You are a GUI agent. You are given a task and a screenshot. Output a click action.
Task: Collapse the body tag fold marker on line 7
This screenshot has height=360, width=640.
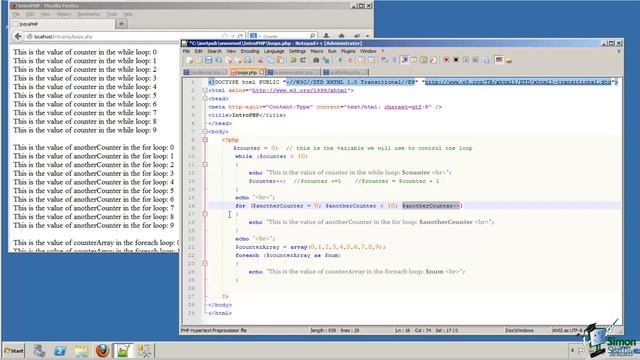tap(205, 131)
